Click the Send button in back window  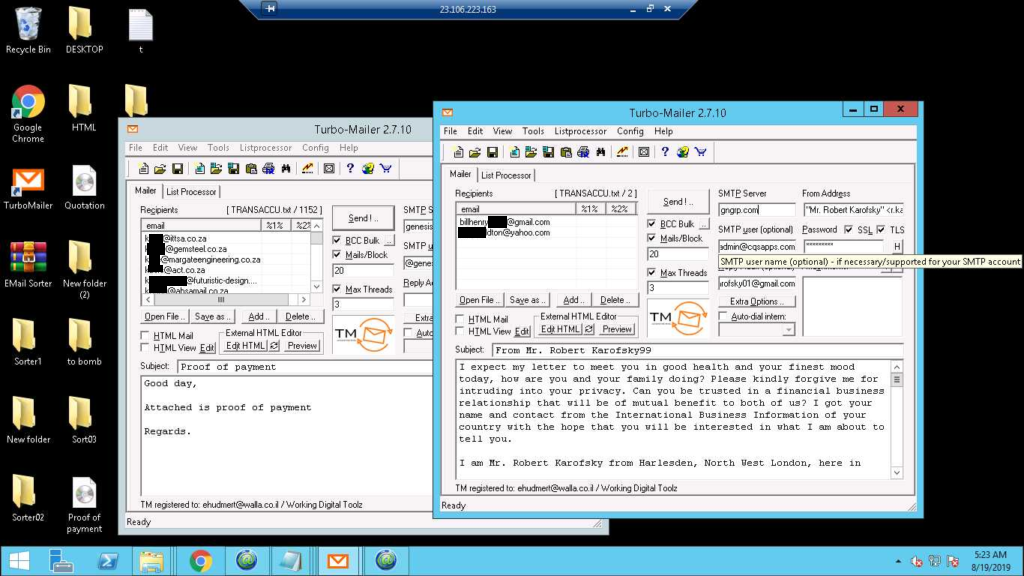tap(363, 218)
